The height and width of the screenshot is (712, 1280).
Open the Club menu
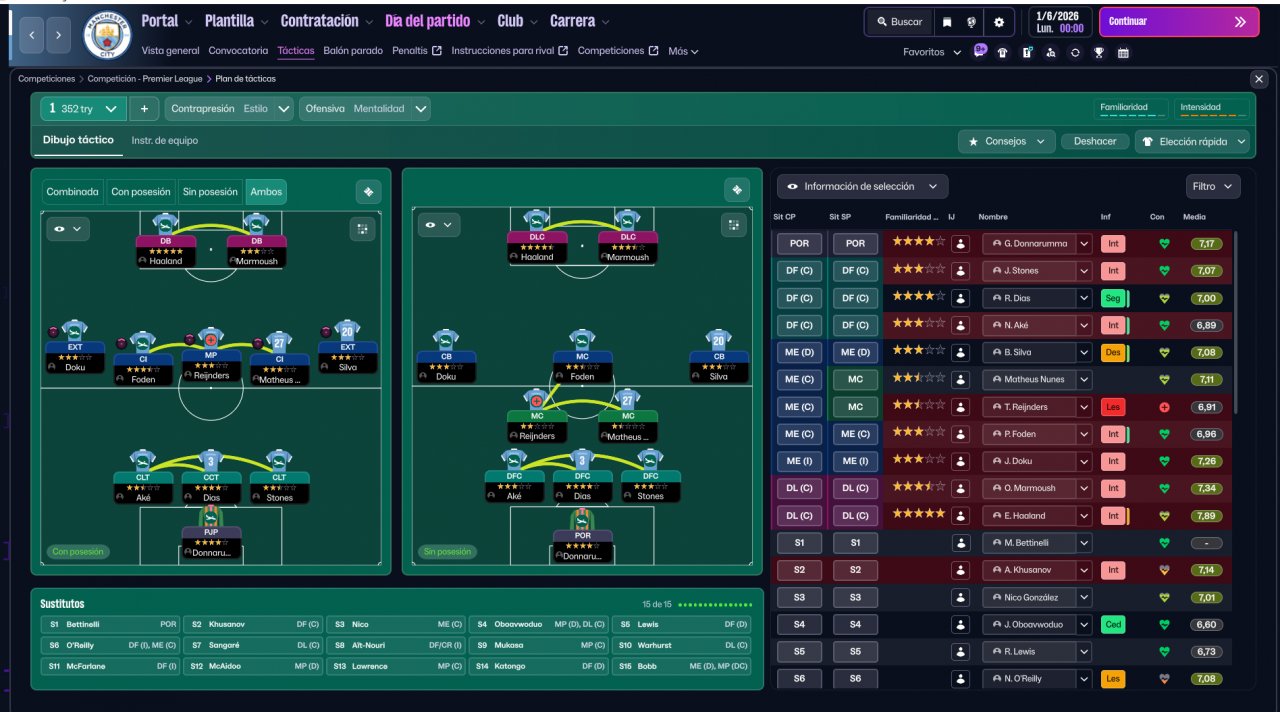tap(517, 21)
